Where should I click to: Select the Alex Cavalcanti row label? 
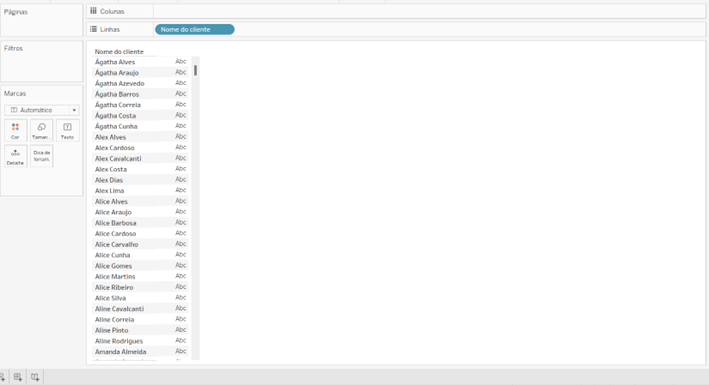pos(118,158)
